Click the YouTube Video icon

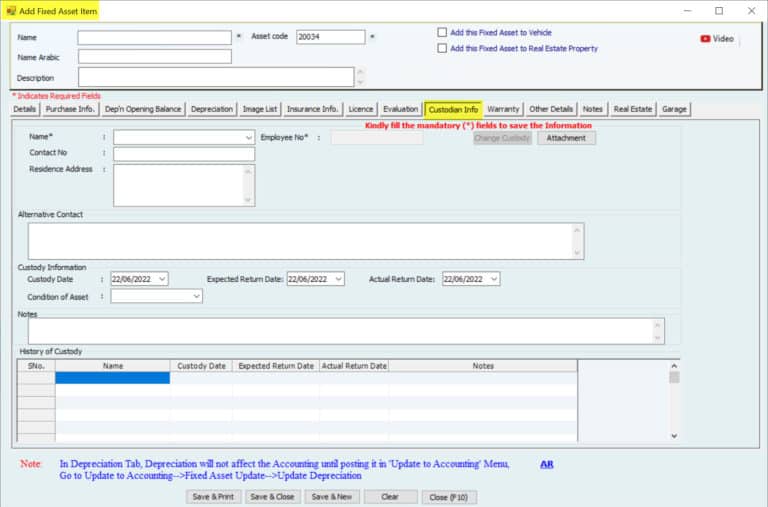[706, 39]
